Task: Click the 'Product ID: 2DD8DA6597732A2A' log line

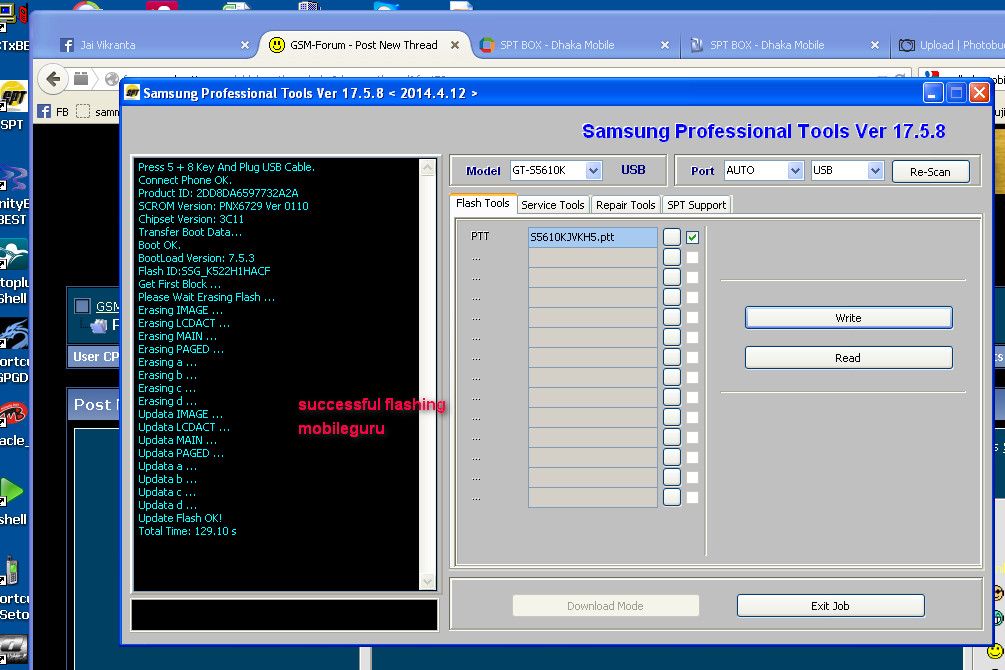Action: pos(218,193)
